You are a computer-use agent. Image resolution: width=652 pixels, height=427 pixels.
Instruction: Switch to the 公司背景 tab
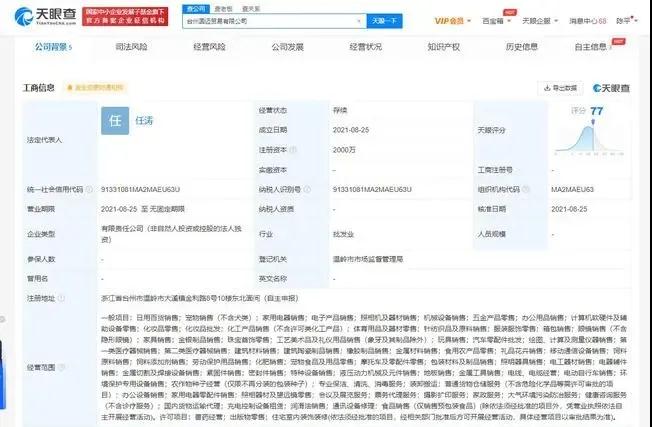click(53, 47)
